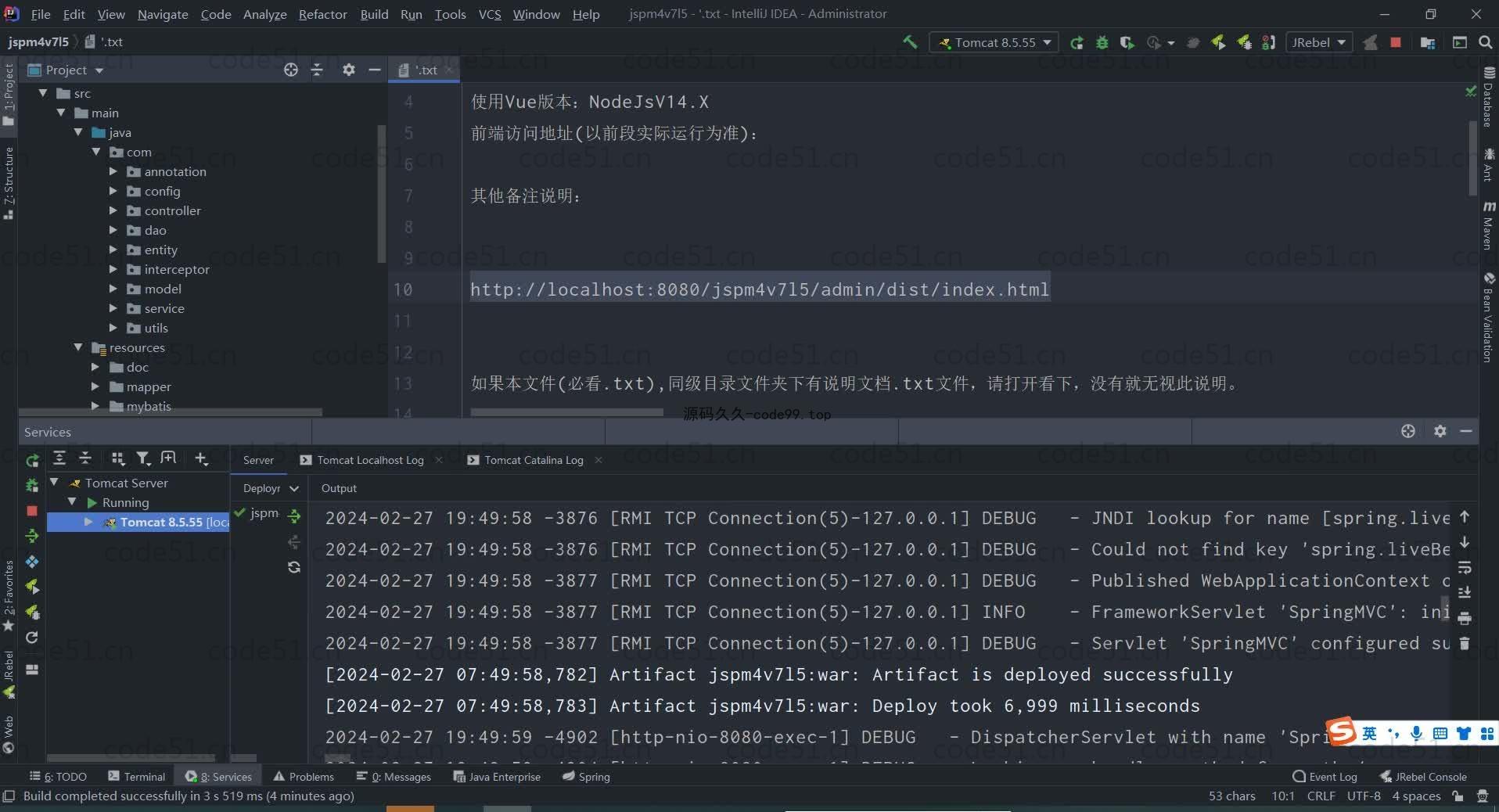Open the Tomcat 8.5.55 run configuration dropdown
This screenshot has width=1499, height=812.
click(994, 42)
